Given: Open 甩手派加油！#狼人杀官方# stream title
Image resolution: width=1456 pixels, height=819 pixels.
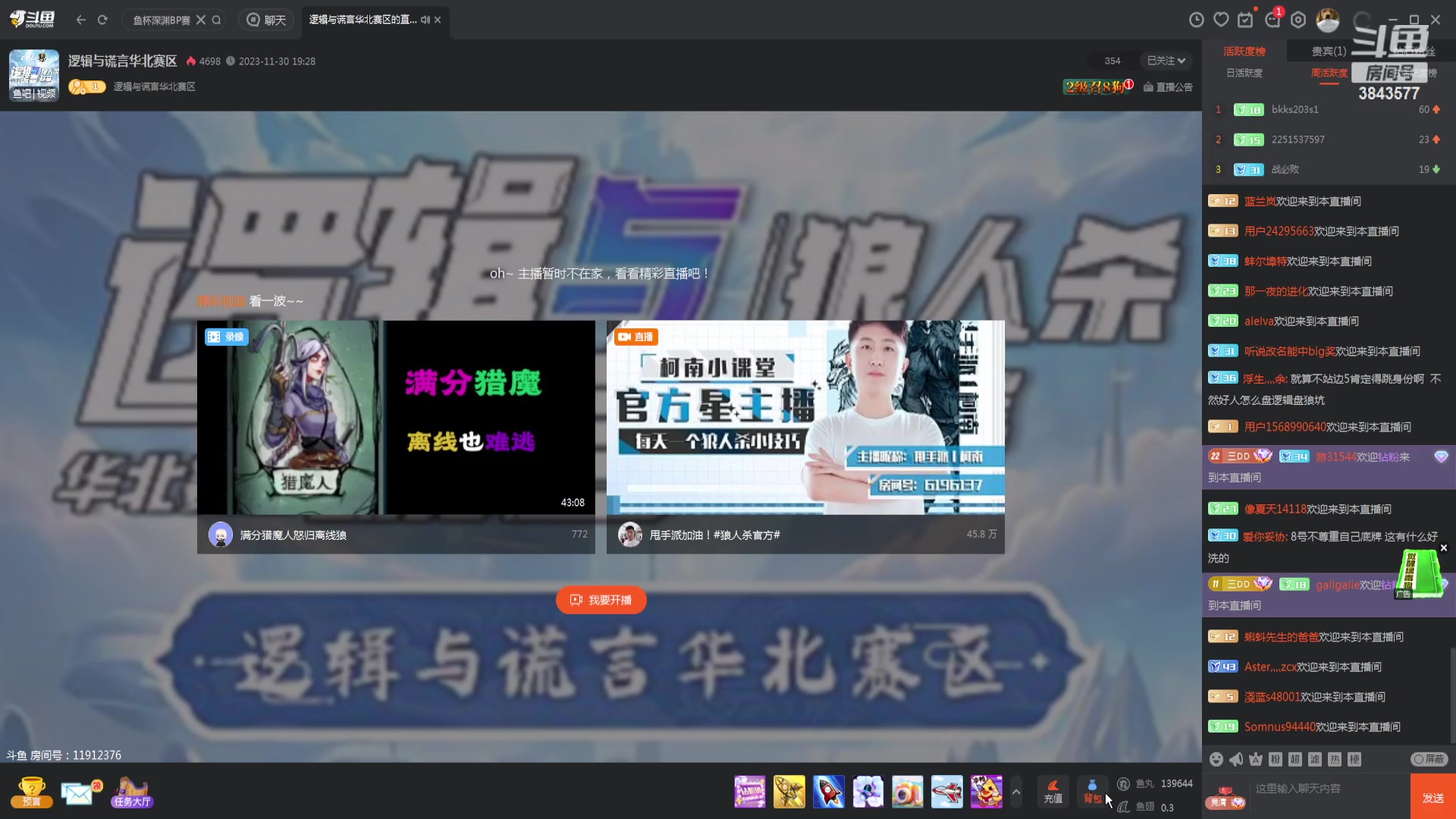Looking at the screenshot, I should [x=714, y=535].
